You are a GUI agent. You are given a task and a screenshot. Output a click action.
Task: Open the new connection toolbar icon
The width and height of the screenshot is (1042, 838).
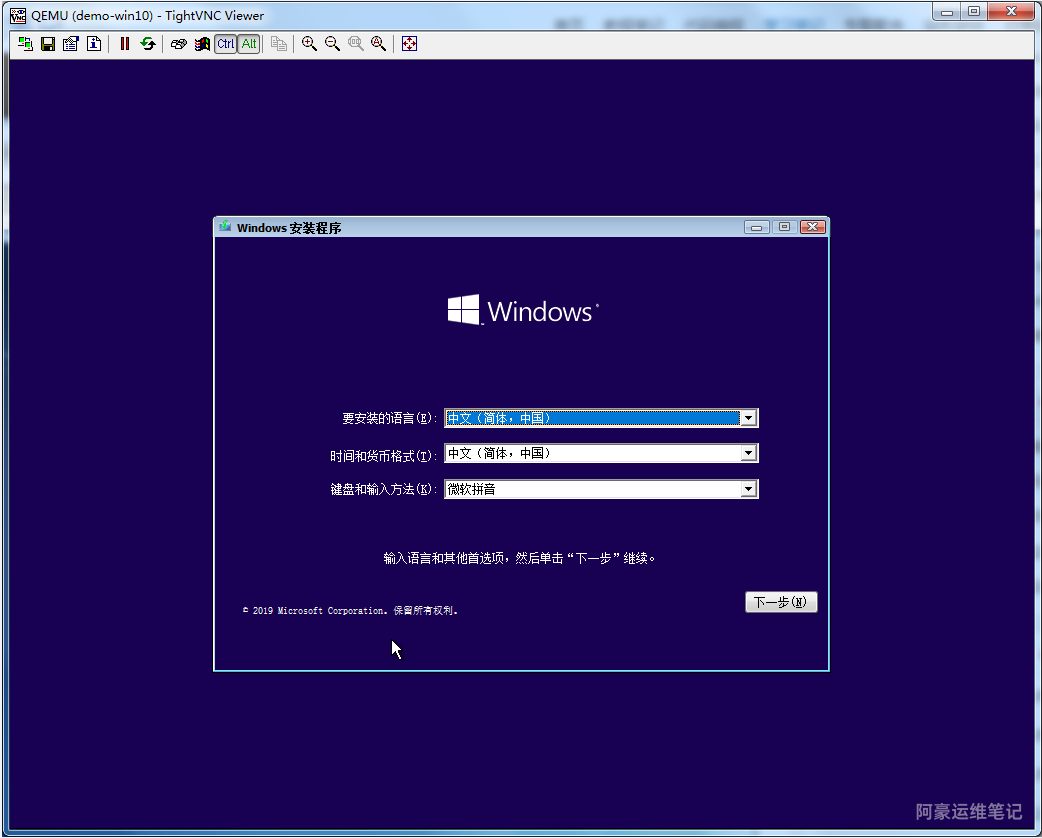[x=25, y=44]
